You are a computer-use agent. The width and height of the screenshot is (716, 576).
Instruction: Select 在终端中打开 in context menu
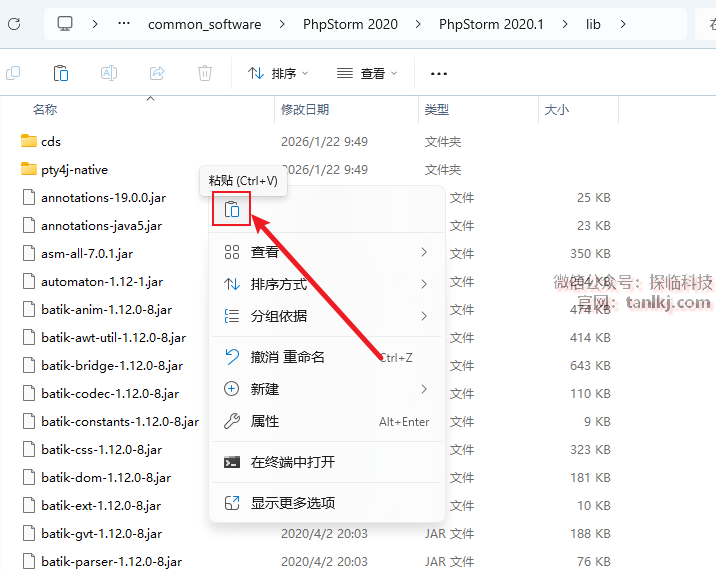(326, 462)
